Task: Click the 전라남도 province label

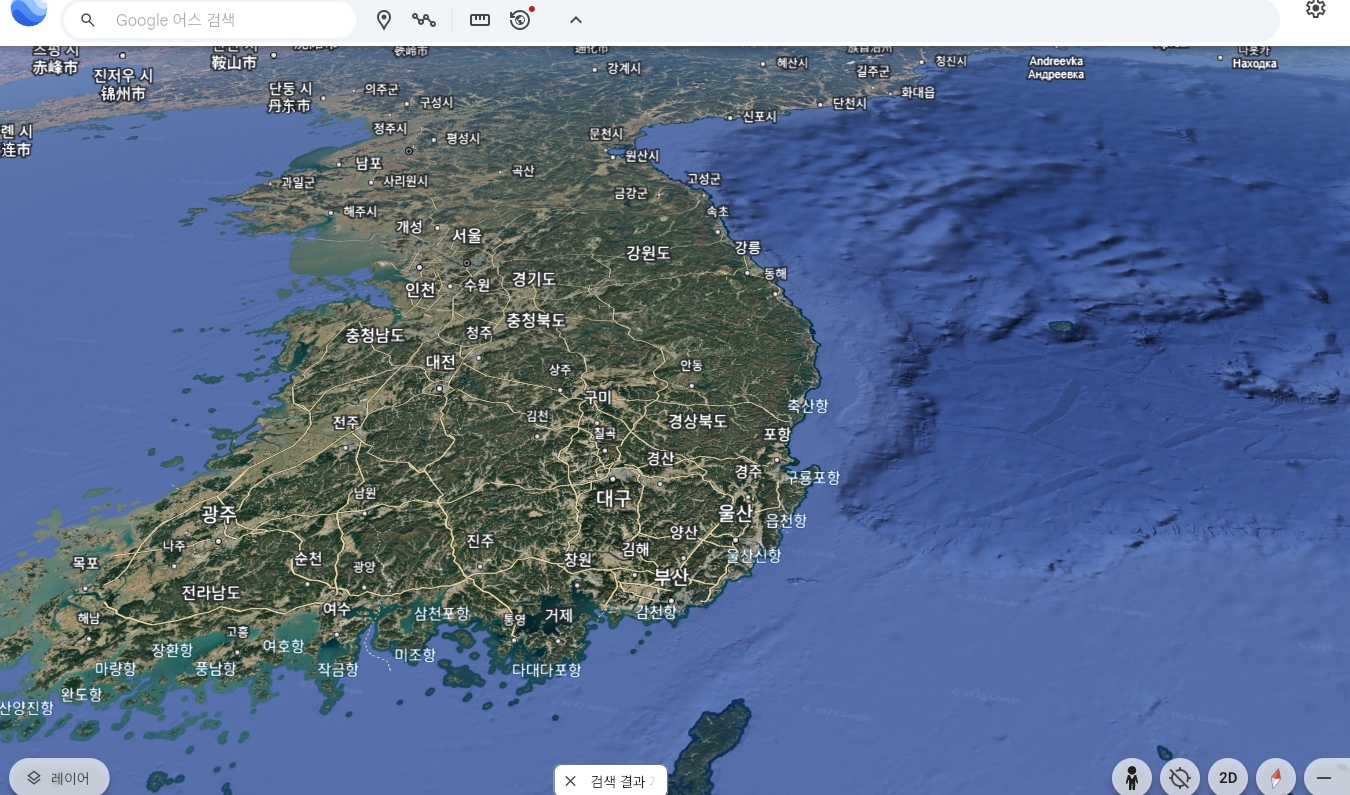Action: [x=211, y=592]
